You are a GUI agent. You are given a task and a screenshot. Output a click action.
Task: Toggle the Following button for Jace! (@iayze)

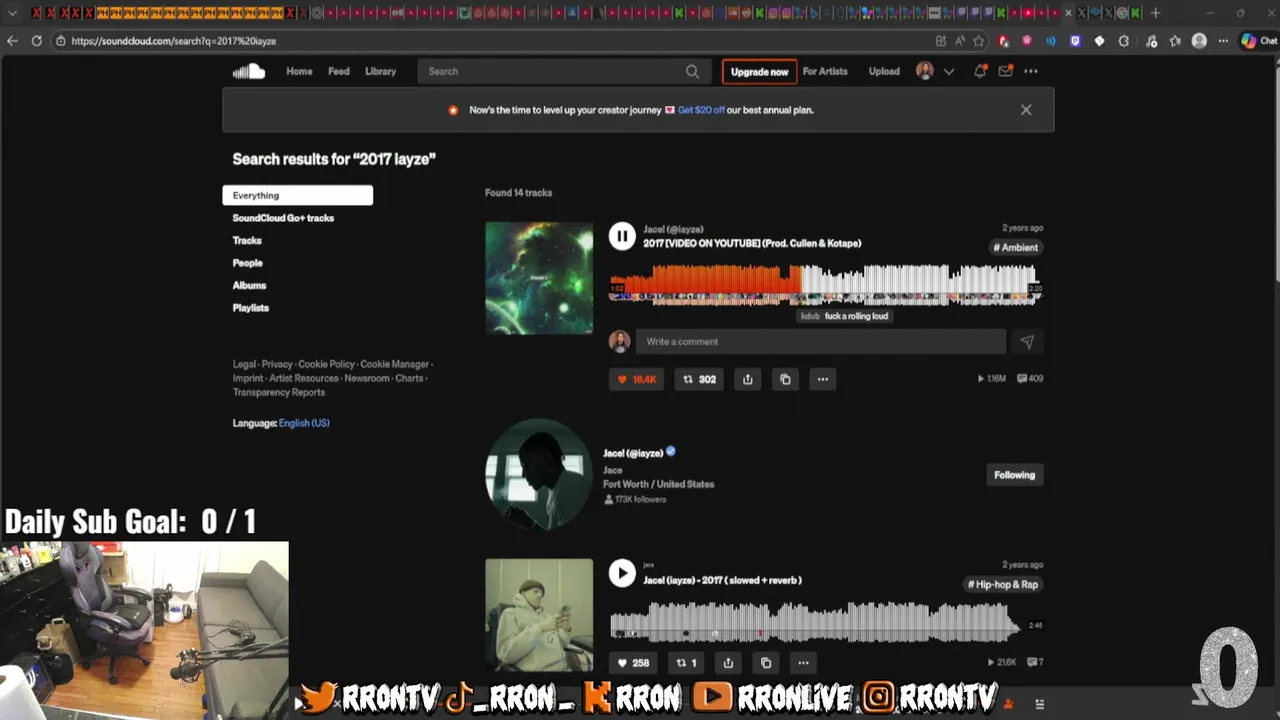1014,475
